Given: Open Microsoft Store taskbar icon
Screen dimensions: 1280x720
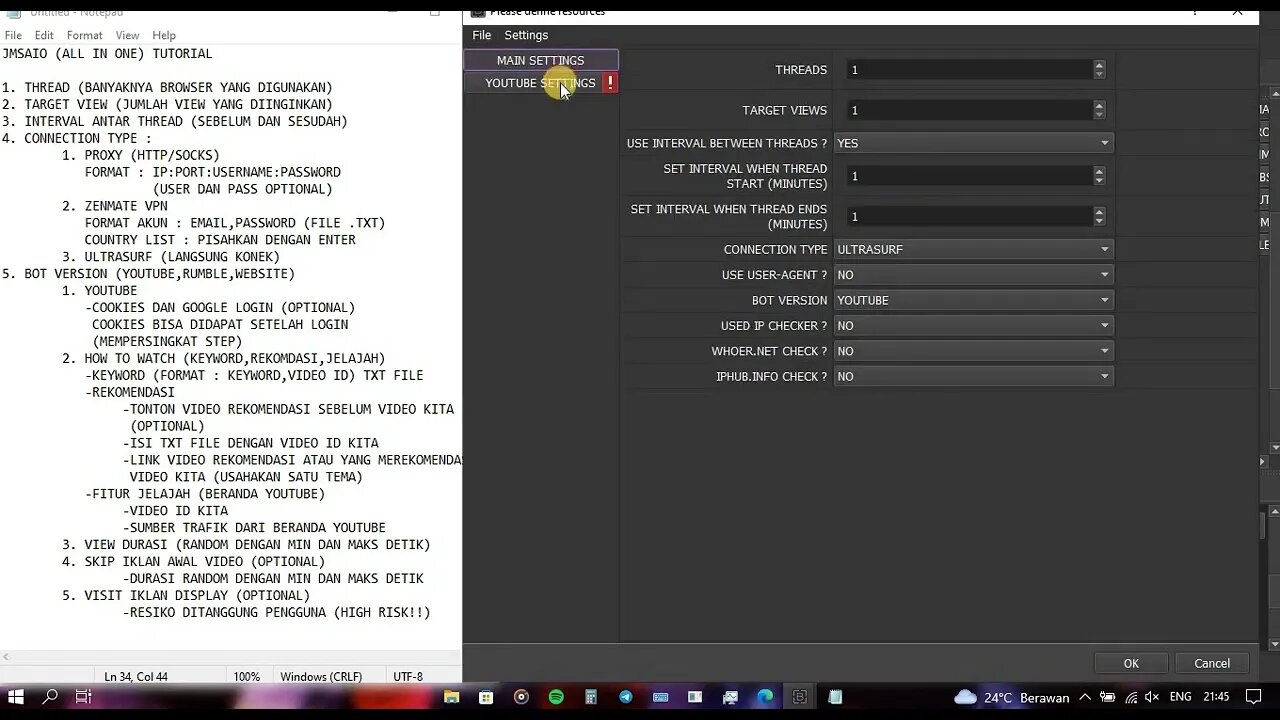Looking at the screenshot, I should click(486, 697).
